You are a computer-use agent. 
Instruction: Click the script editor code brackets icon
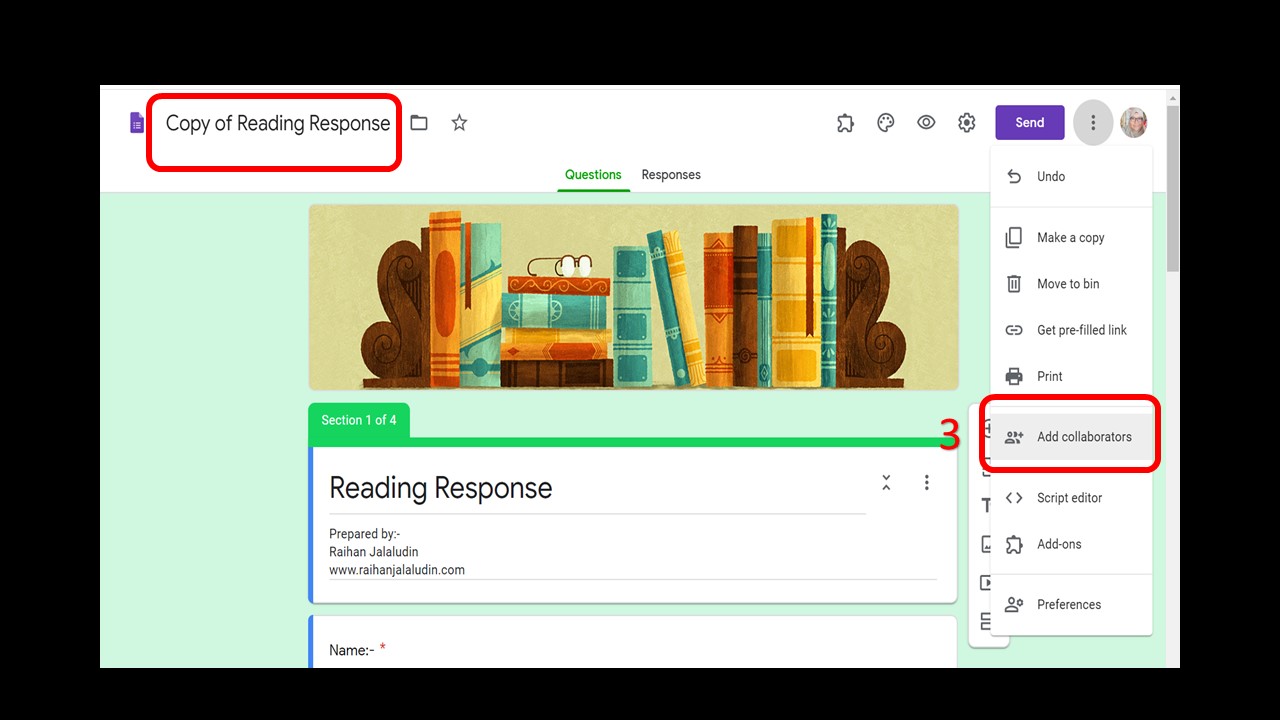coord(1014,498)
